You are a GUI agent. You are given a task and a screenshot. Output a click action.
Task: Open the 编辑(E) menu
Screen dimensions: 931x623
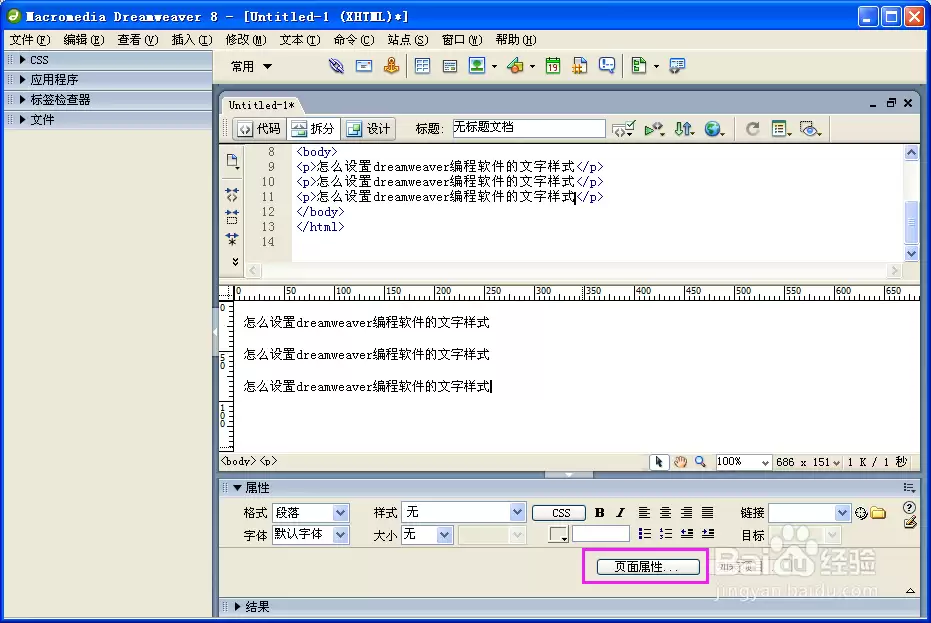click(84, 40)
